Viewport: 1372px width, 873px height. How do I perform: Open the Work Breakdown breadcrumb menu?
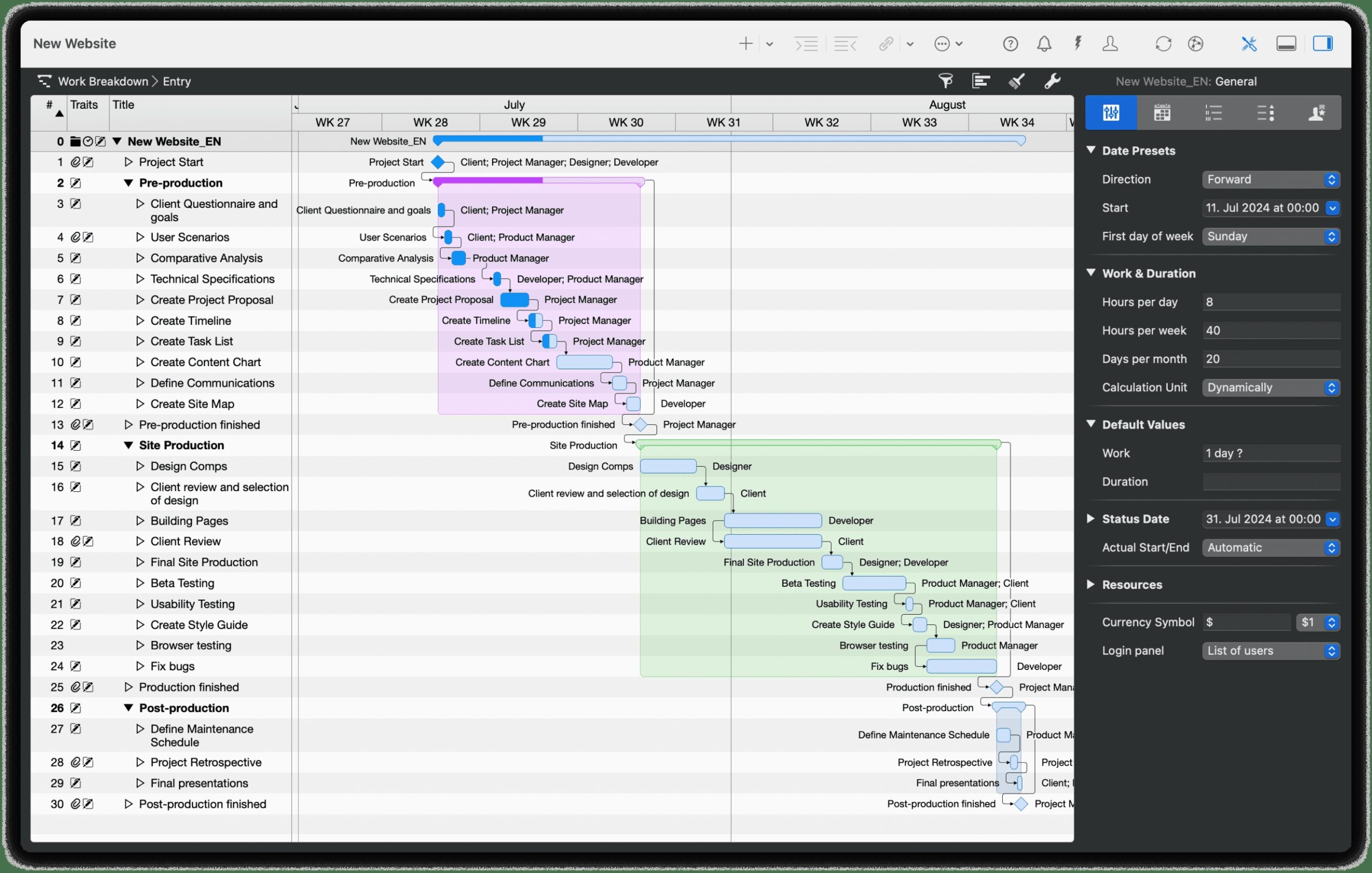(x=102, y=81)
